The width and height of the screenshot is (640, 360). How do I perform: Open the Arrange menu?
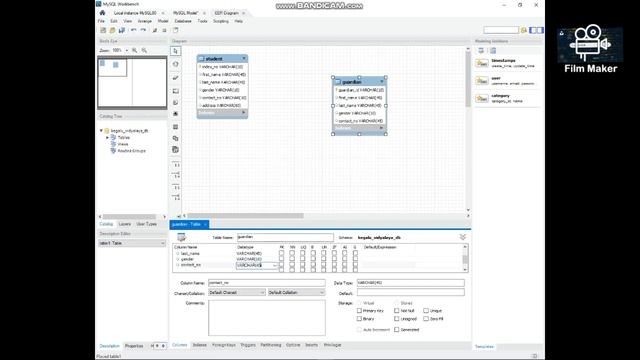click(x=144, y=21)
